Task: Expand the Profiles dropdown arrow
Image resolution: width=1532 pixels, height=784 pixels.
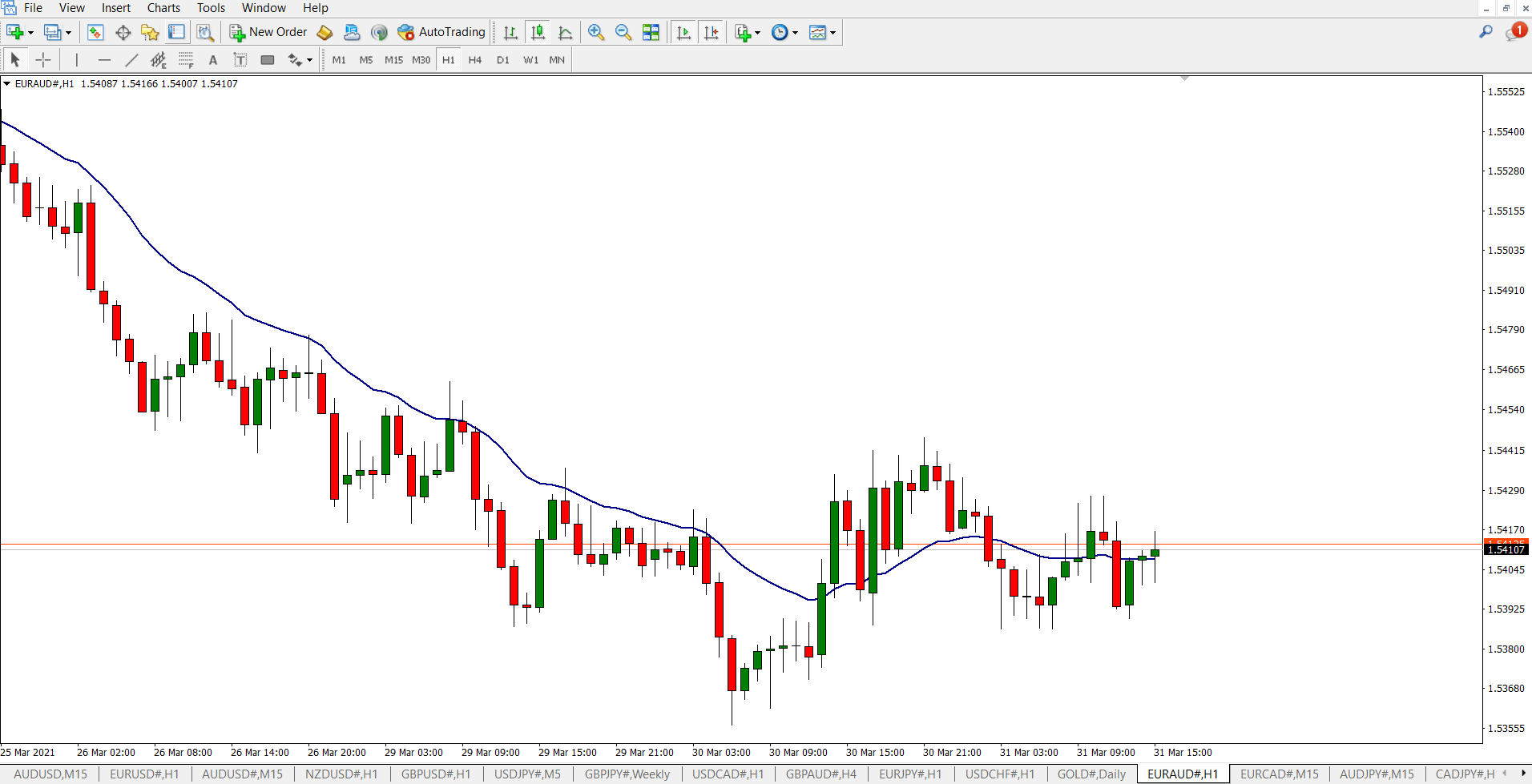Action: tap(69, 33)
